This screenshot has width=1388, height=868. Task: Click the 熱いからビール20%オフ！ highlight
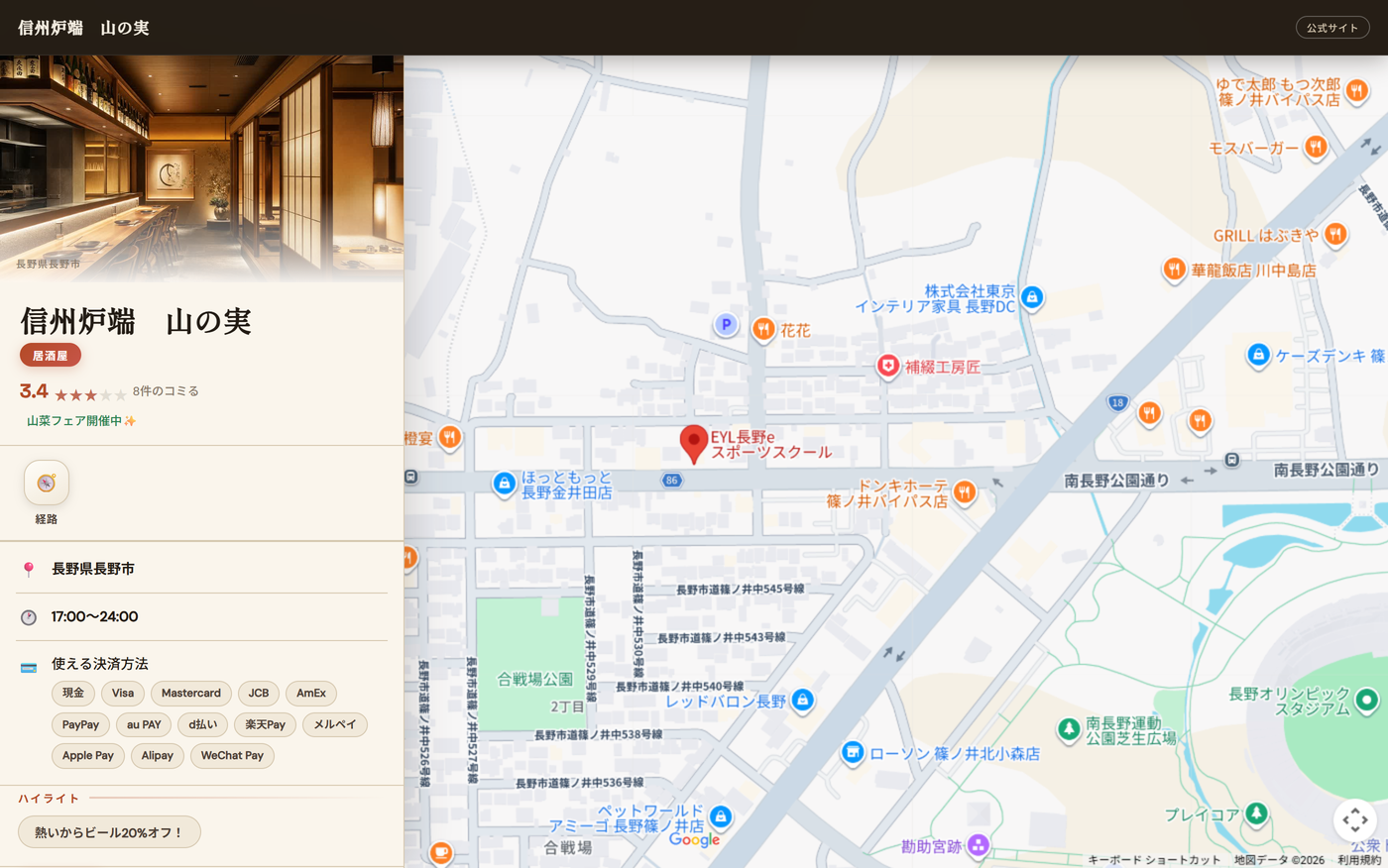[x=109, y=832]
